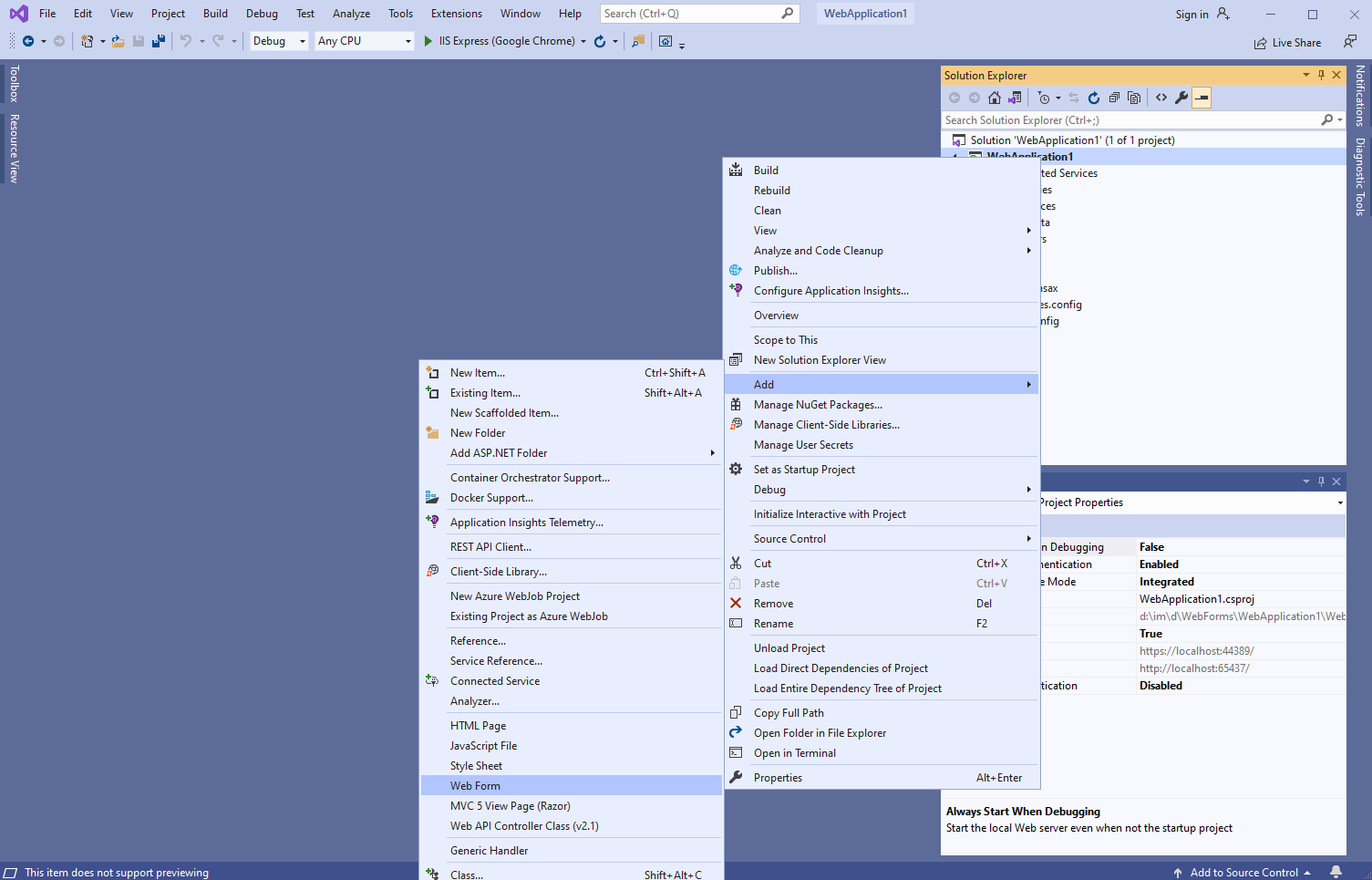Choose Manage NuGet Packages from context menu
This screenshot has width=1372, height=880.
click(817, 405)
